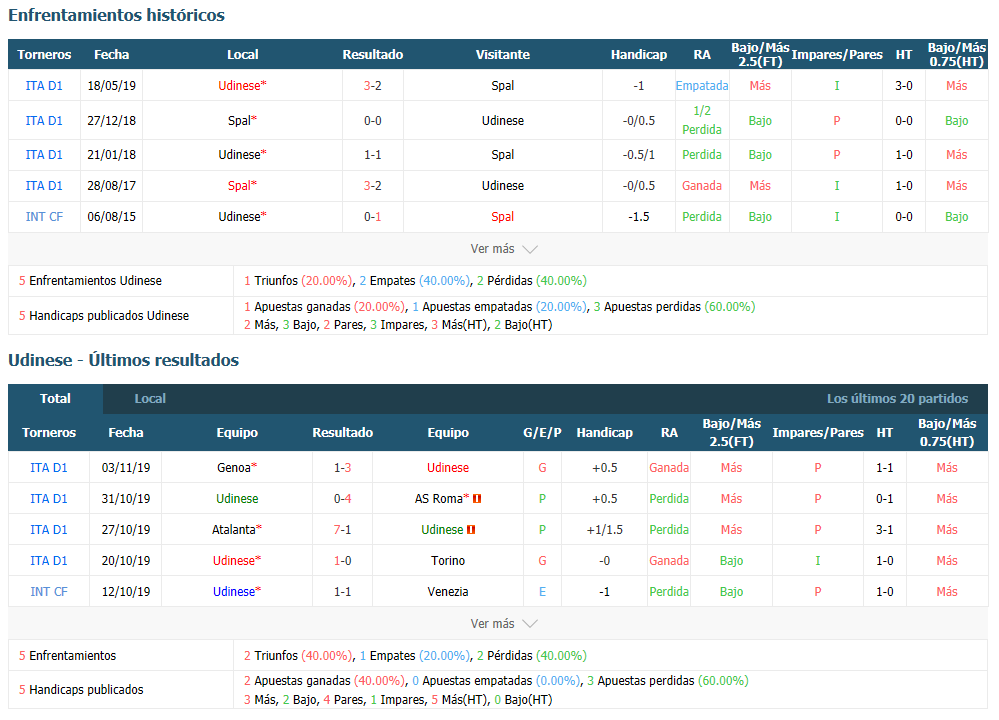Open ITA D1 link for 28/08/17 match
Image resolution: width=999 pixels, height=720 pixels.
pos(44,186)
